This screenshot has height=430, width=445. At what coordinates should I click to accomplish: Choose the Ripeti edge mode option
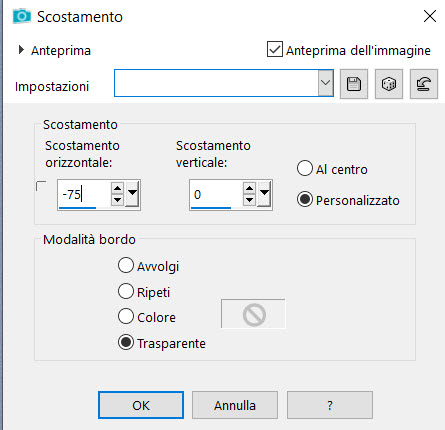[126, 291]
